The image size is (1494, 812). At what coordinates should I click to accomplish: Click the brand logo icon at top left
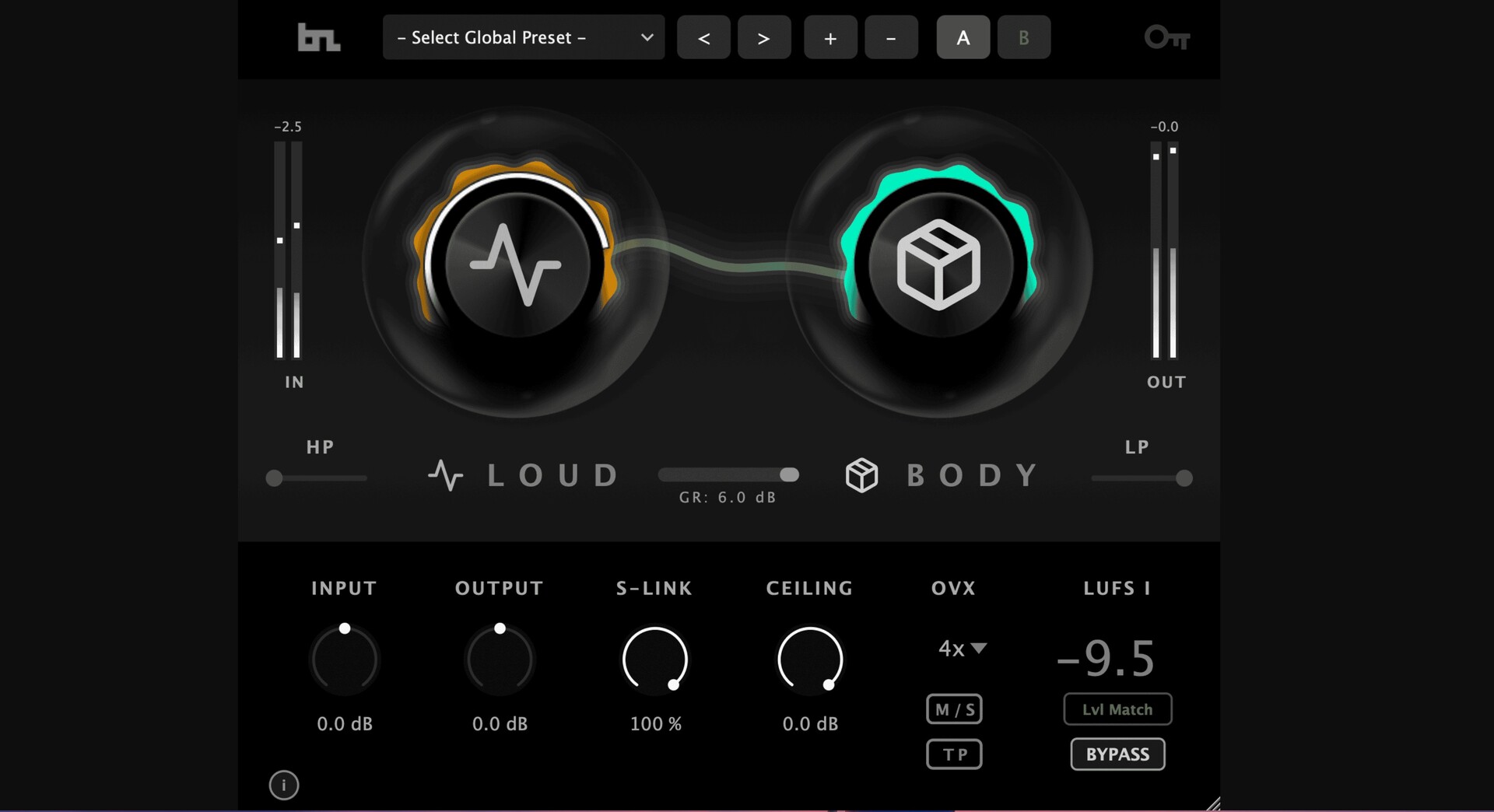(x=319, y=37)
